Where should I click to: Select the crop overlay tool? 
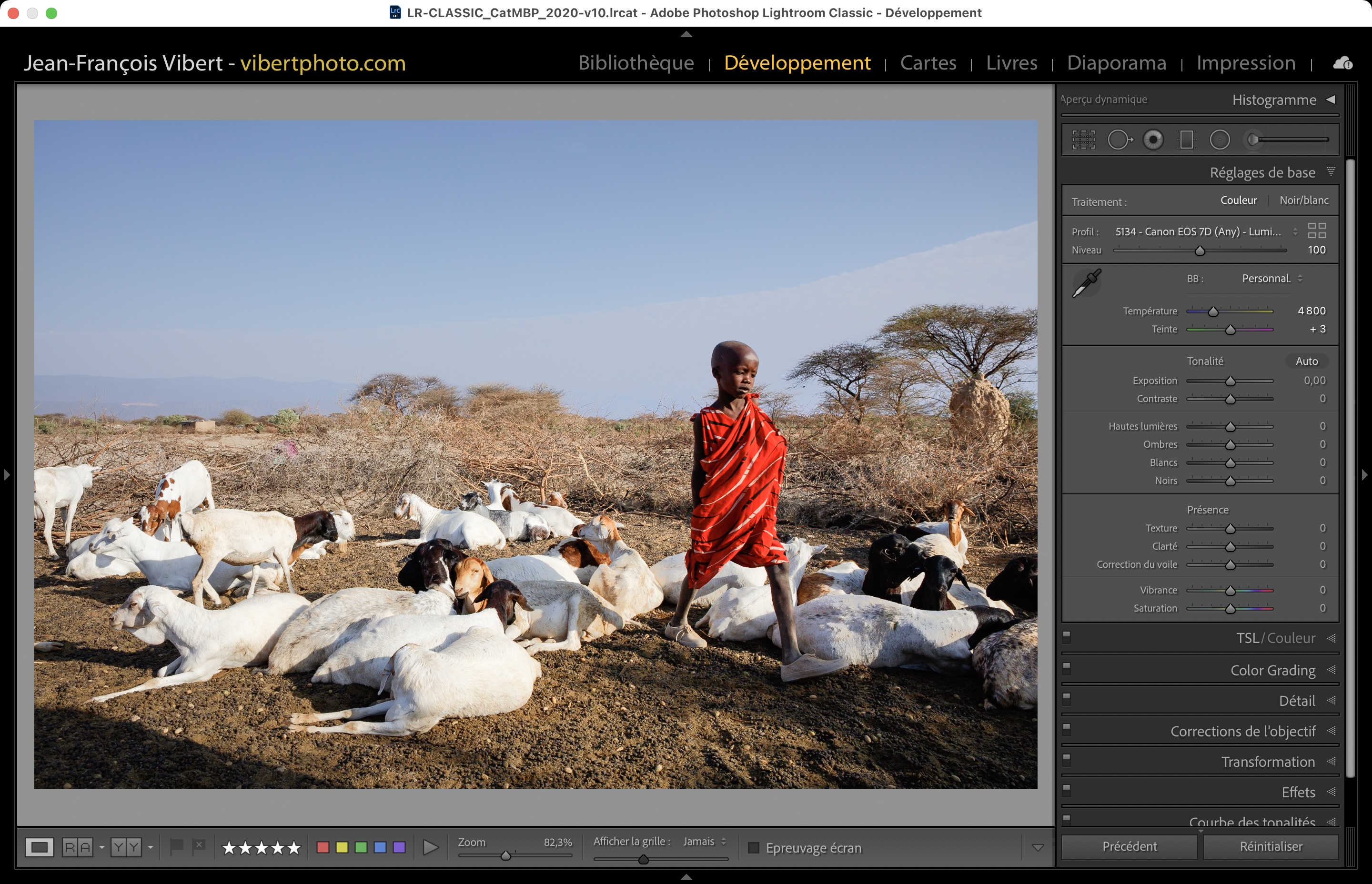pos(1083,140)
